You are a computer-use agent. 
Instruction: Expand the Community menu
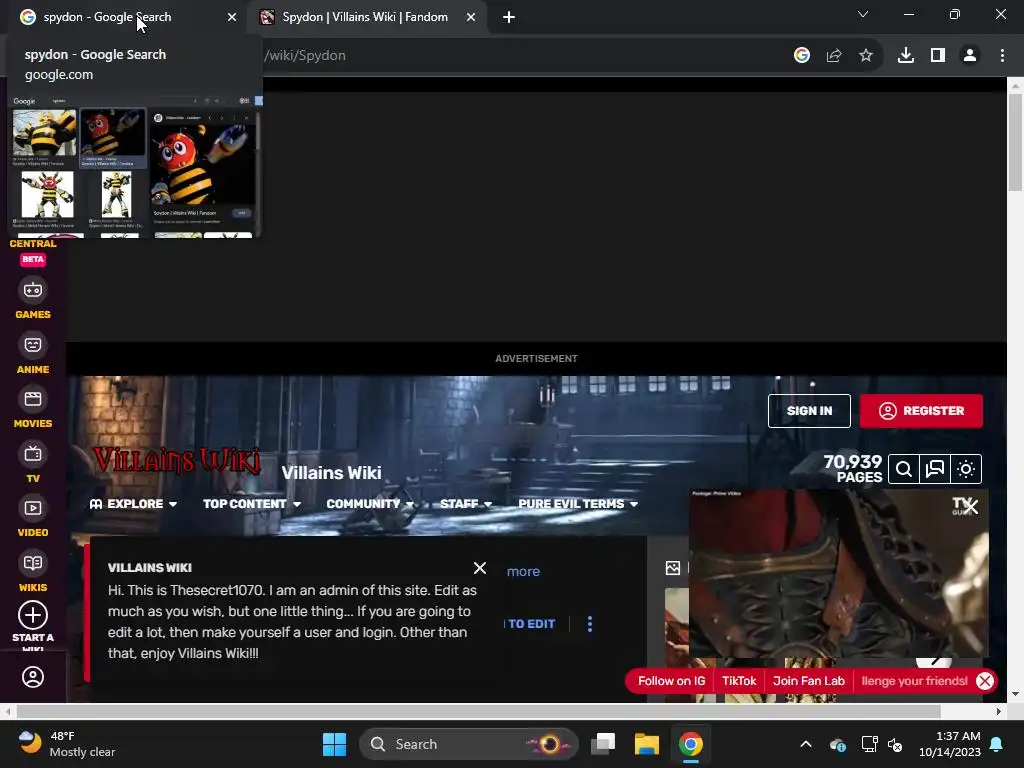(x=370, y=504)
